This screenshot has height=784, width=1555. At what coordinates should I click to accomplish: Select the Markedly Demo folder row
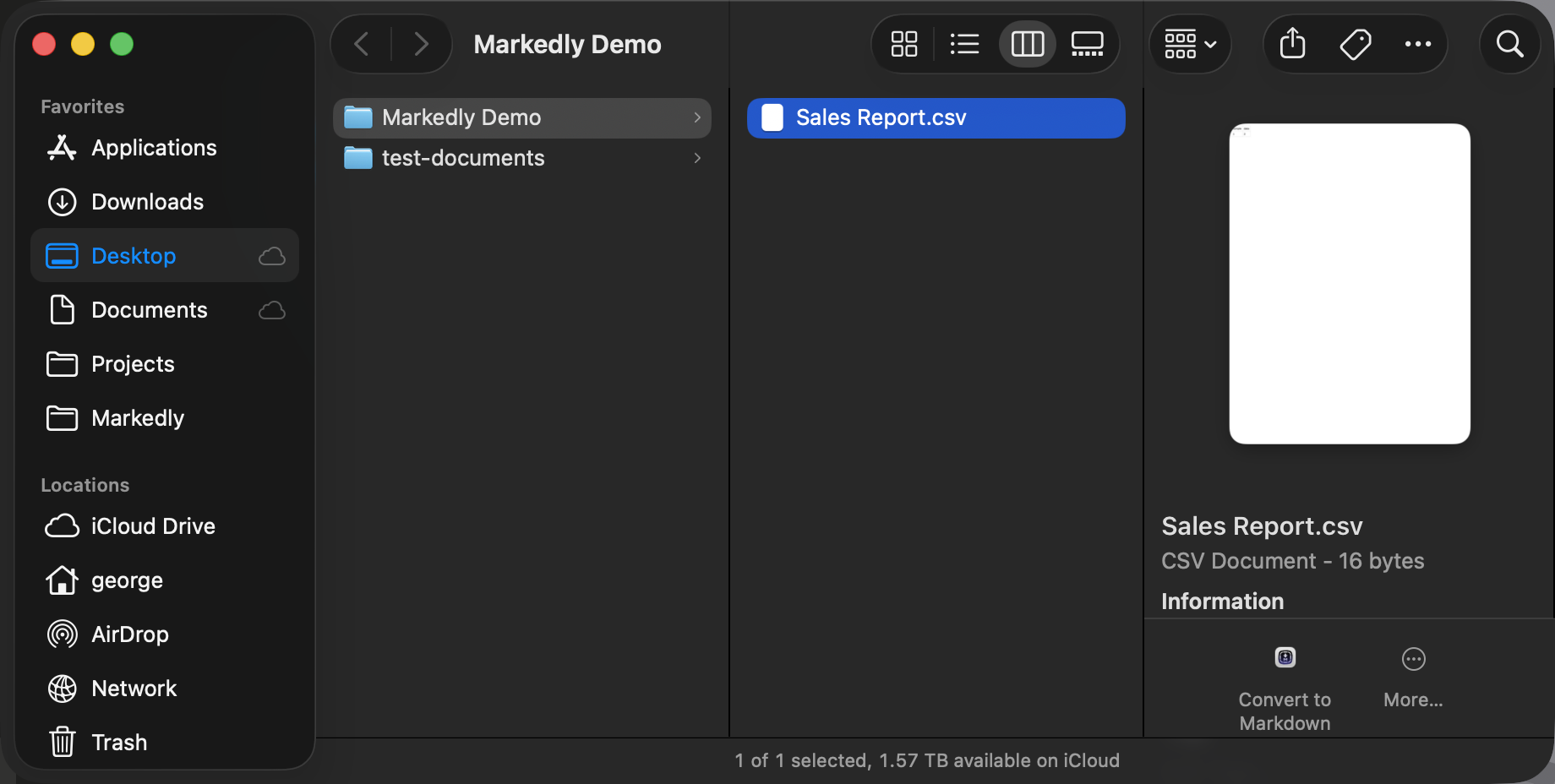click(x=522, y=117)
